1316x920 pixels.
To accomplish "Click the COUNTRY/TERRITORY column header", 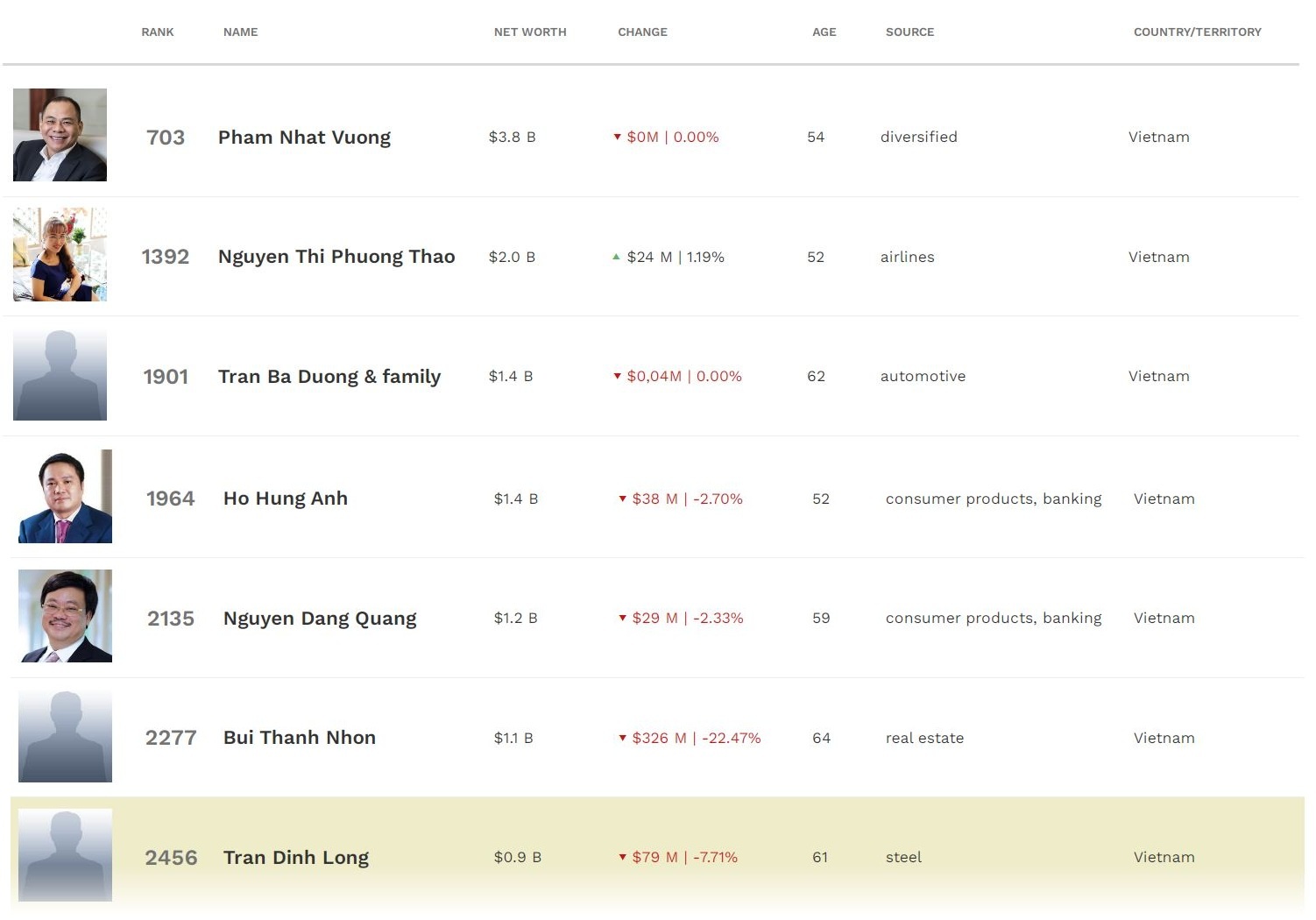I will 1198,32.
